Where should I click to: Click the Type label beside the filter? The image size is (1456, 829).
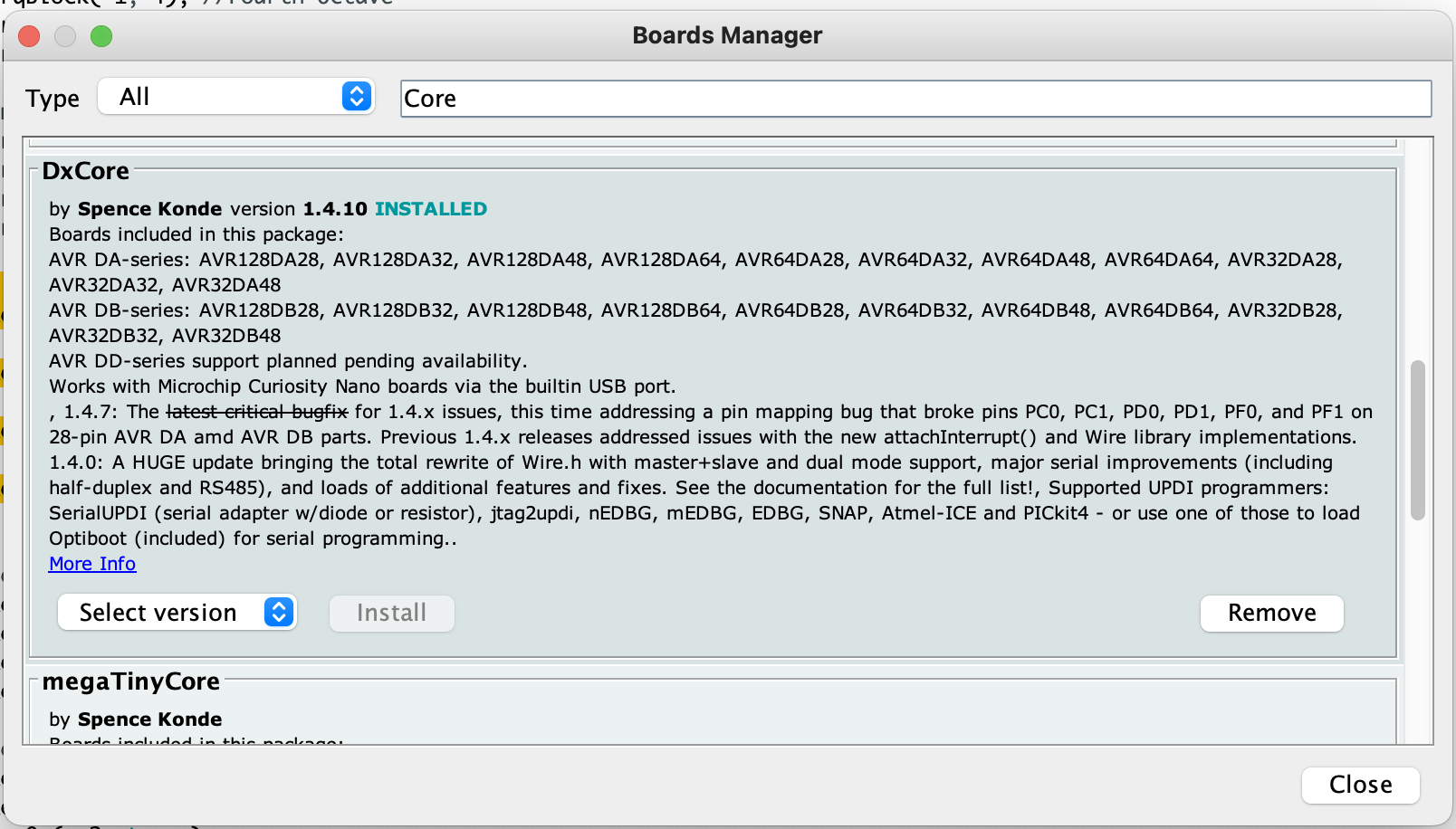tap(53, 99)
